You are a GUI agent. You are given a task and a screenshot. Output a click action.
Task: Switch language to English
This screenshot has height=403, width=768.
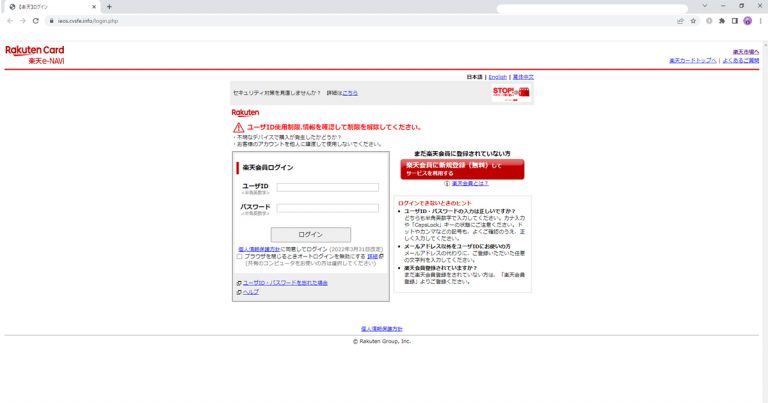point(498,77)
